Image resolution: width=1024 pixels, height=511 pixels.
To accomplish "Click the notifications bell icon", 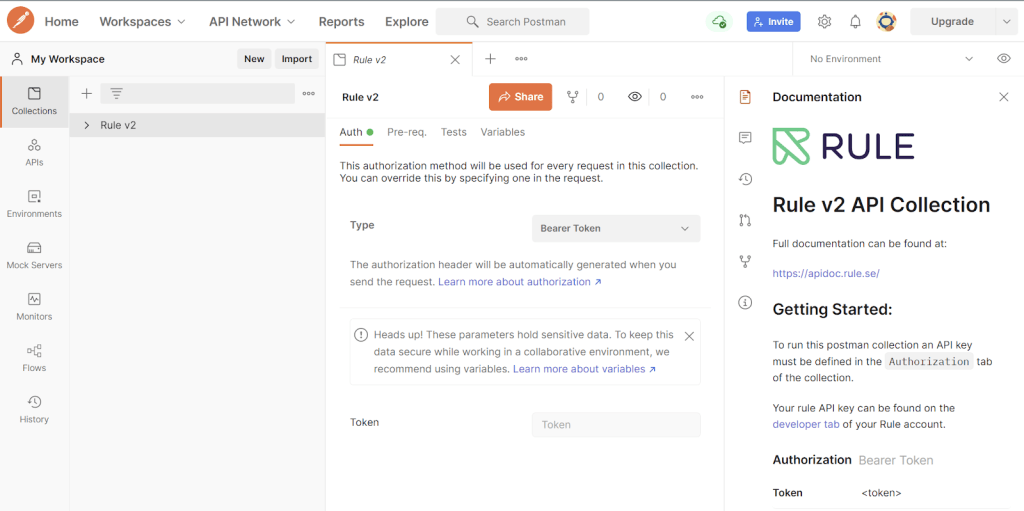I will [x=855, y=22].
